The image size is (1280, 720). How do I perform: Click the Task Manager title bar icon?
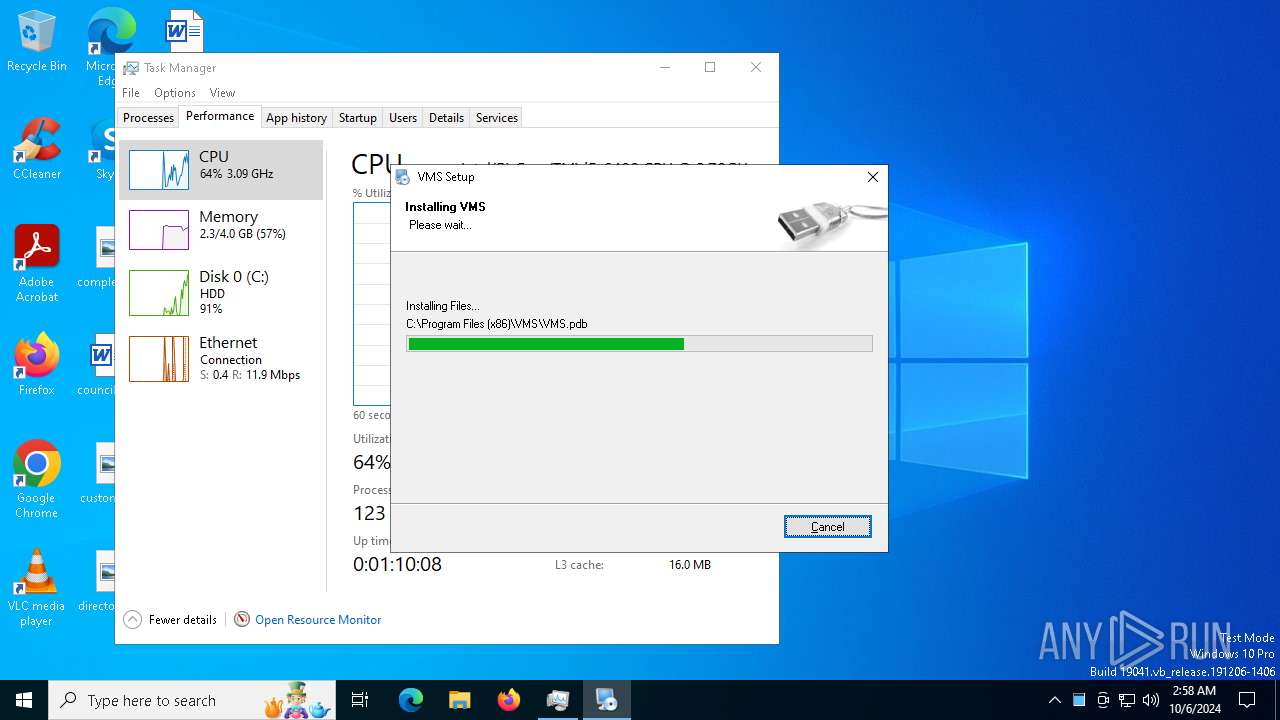131,68
